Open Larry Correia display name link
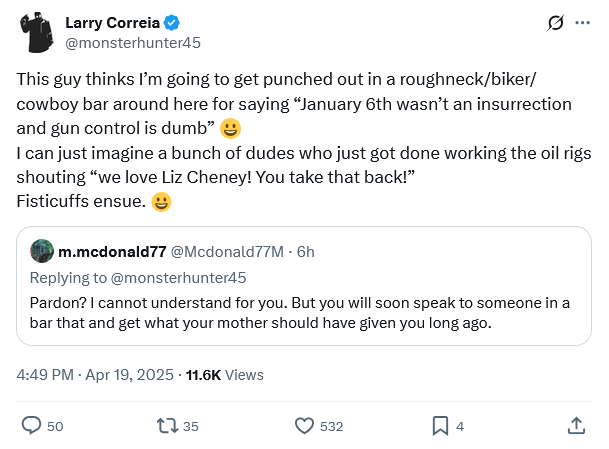 pyautogui.click(x=112, y=23)
